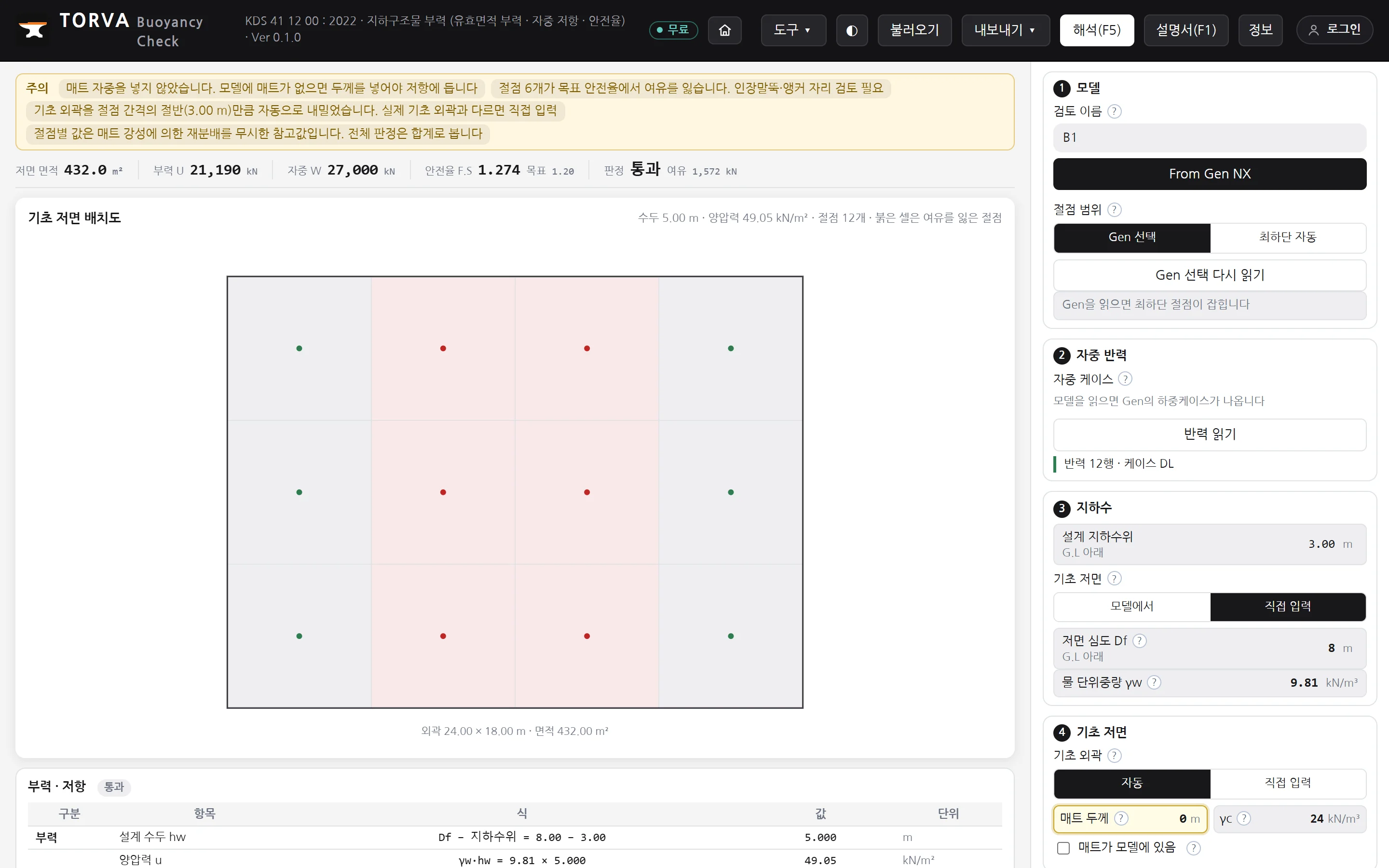This screenshot has height=868, width=1389.
Task: Edit the 저면 심도 Df value 8
Action: tap(1210, 648)
